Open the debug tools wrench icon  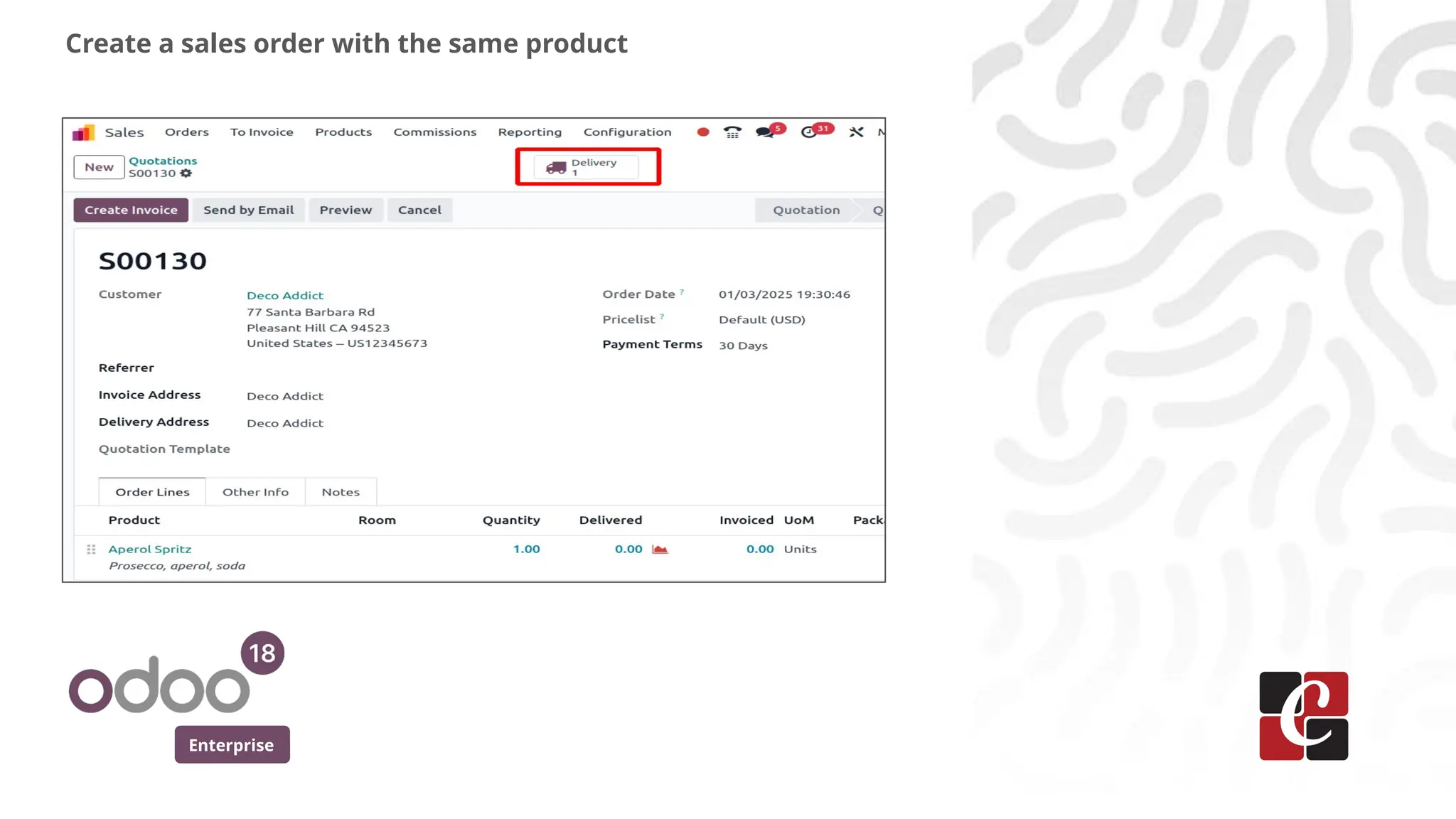coord(856,132)
